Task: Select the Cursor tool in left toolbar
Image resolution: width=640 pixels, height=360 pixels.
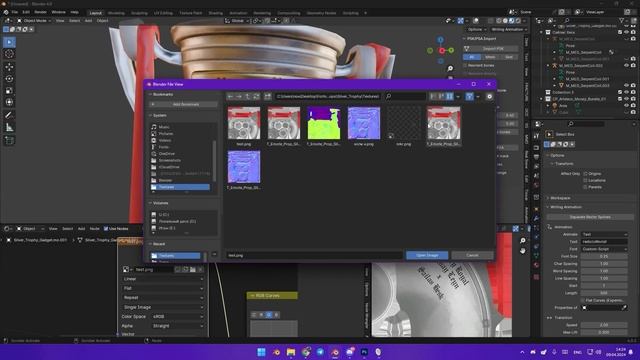Action: 9,54
